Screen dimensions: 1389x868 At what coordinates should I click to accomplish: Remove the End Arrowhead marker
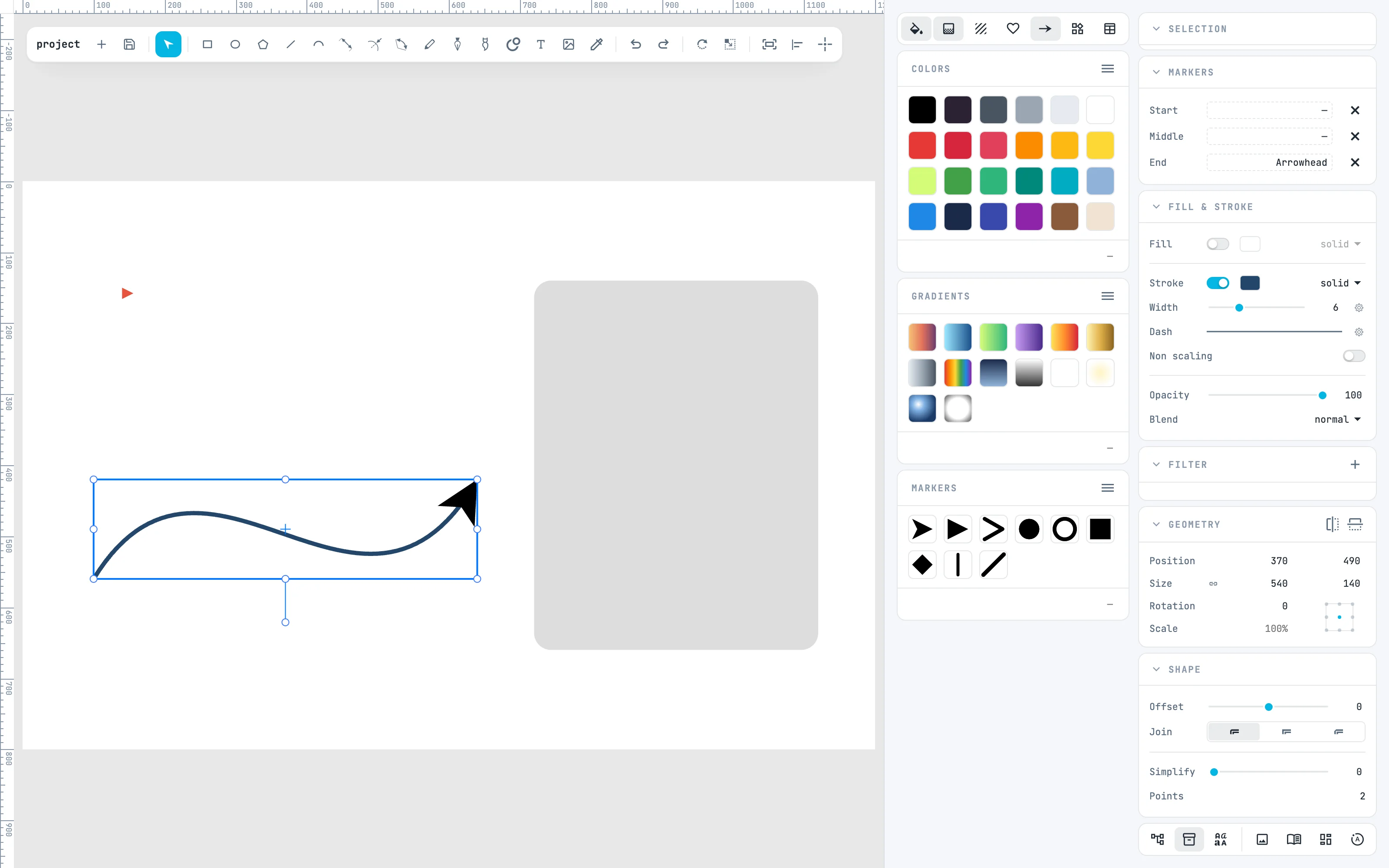1355,162
